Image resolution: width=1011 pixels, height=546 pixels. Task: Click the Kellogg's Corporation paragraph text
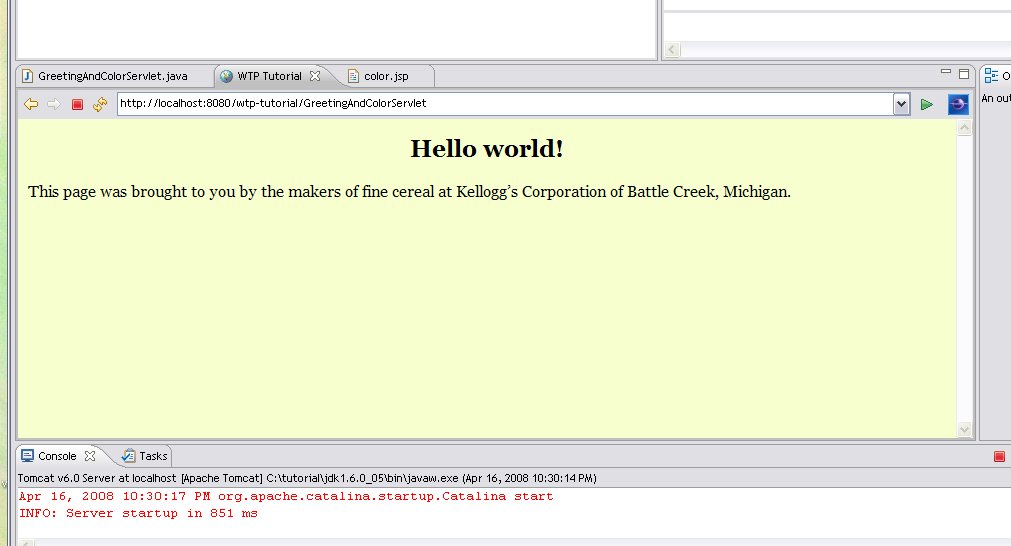click(409, 192)
